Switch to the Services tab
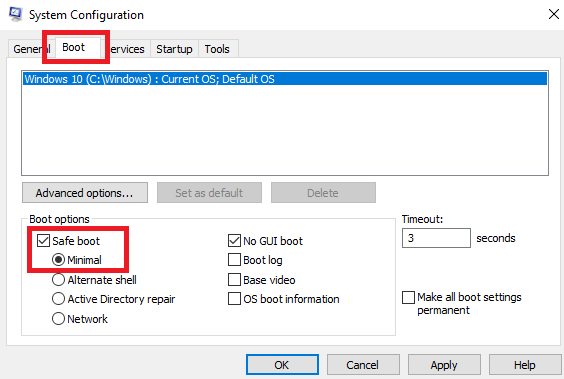Viewport: 564px width, 379px height. click(125, 49)
